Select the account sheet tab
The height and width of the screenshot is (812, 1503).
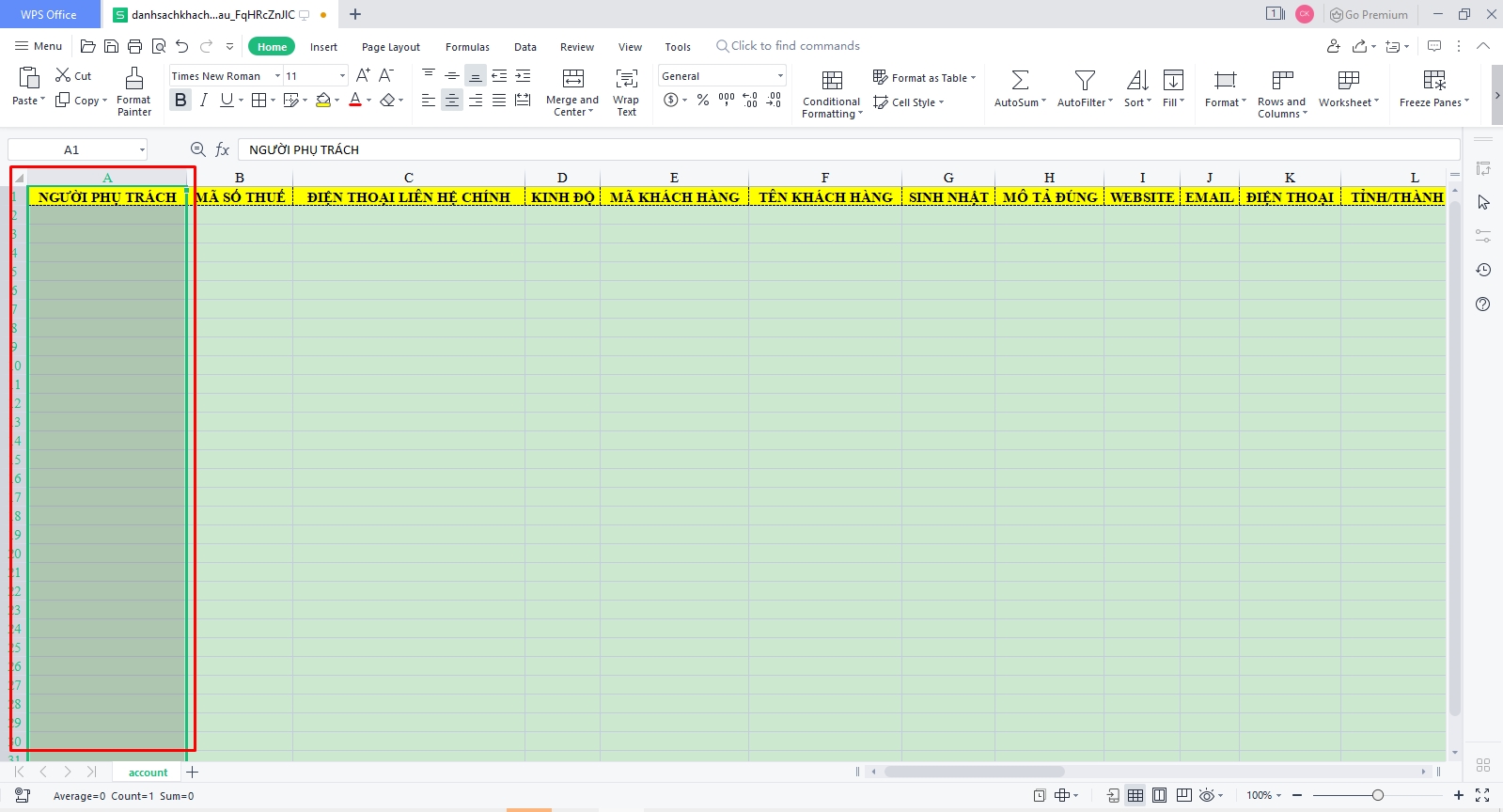coord(148,773)
